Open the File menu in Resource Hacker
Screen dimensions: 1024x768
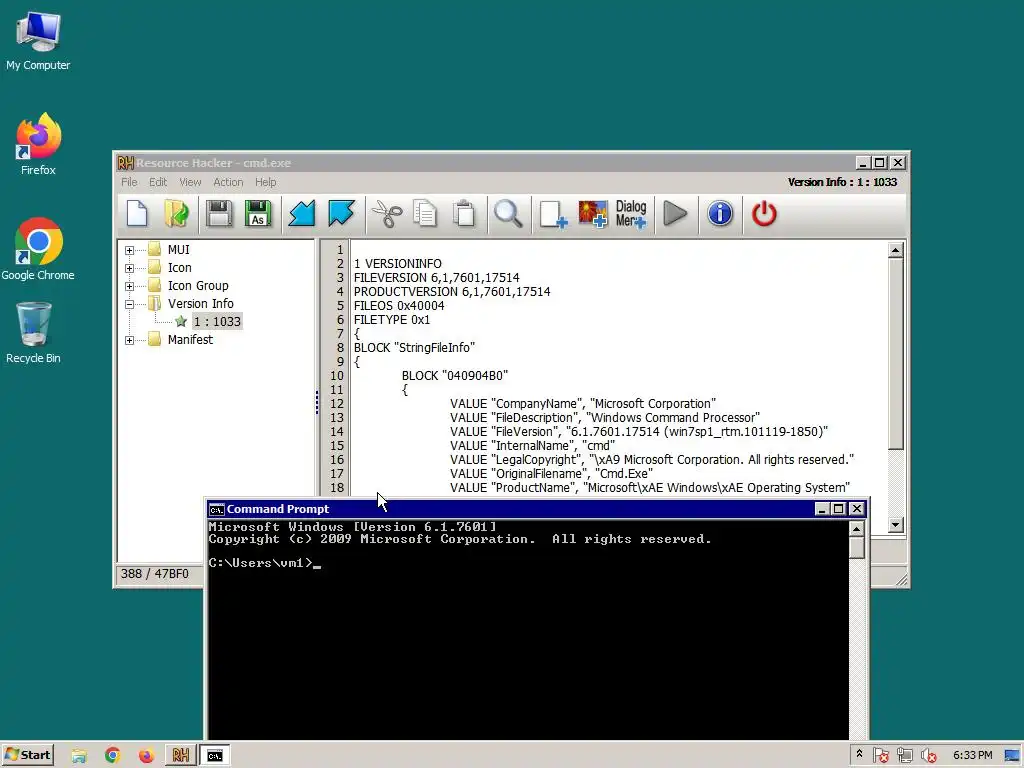point(129,182)
